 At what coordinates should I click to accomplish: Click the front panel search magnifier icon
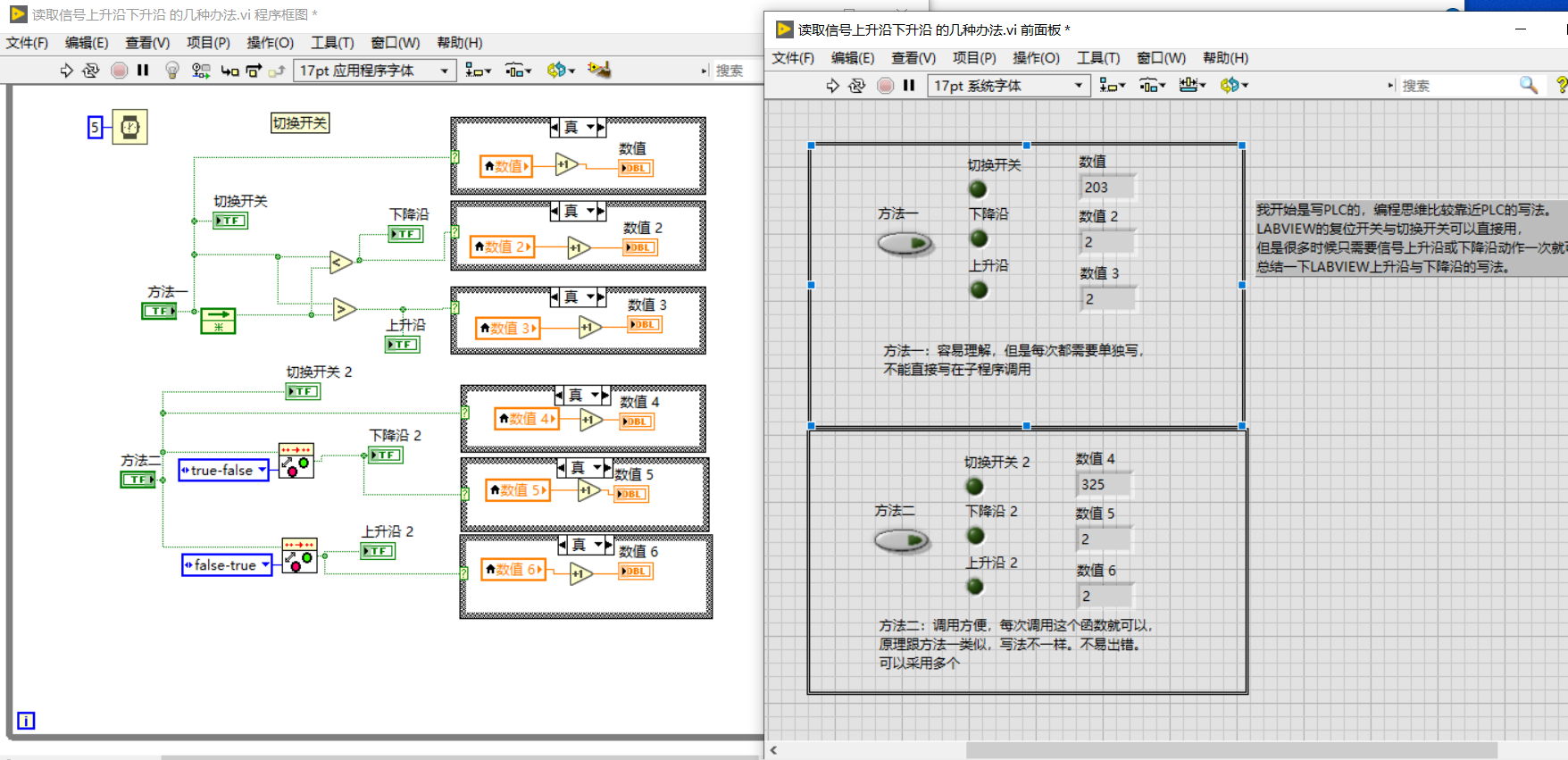[1529, 85]
